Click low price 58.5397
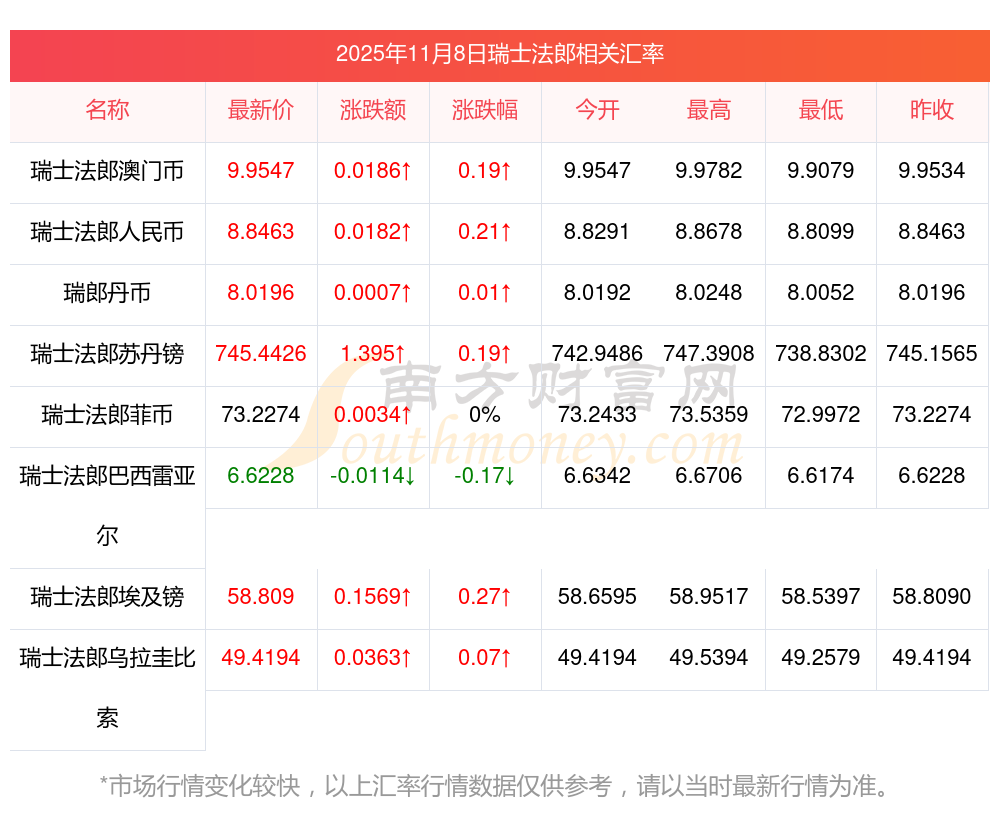1000x817 pixels. [x=821, y=596]
